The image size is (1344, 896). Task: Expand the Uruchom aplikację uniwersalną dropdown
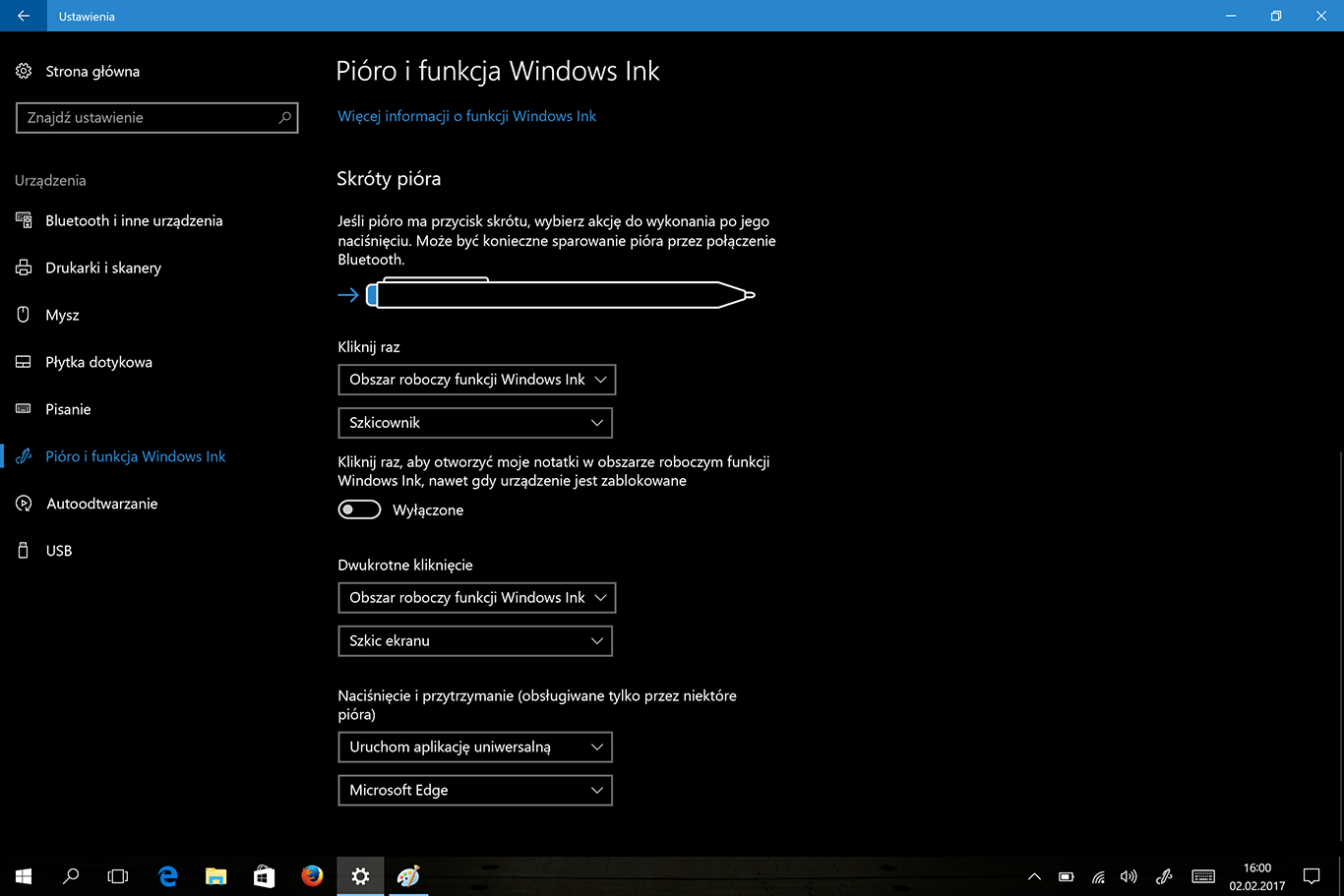coord(475,747)
